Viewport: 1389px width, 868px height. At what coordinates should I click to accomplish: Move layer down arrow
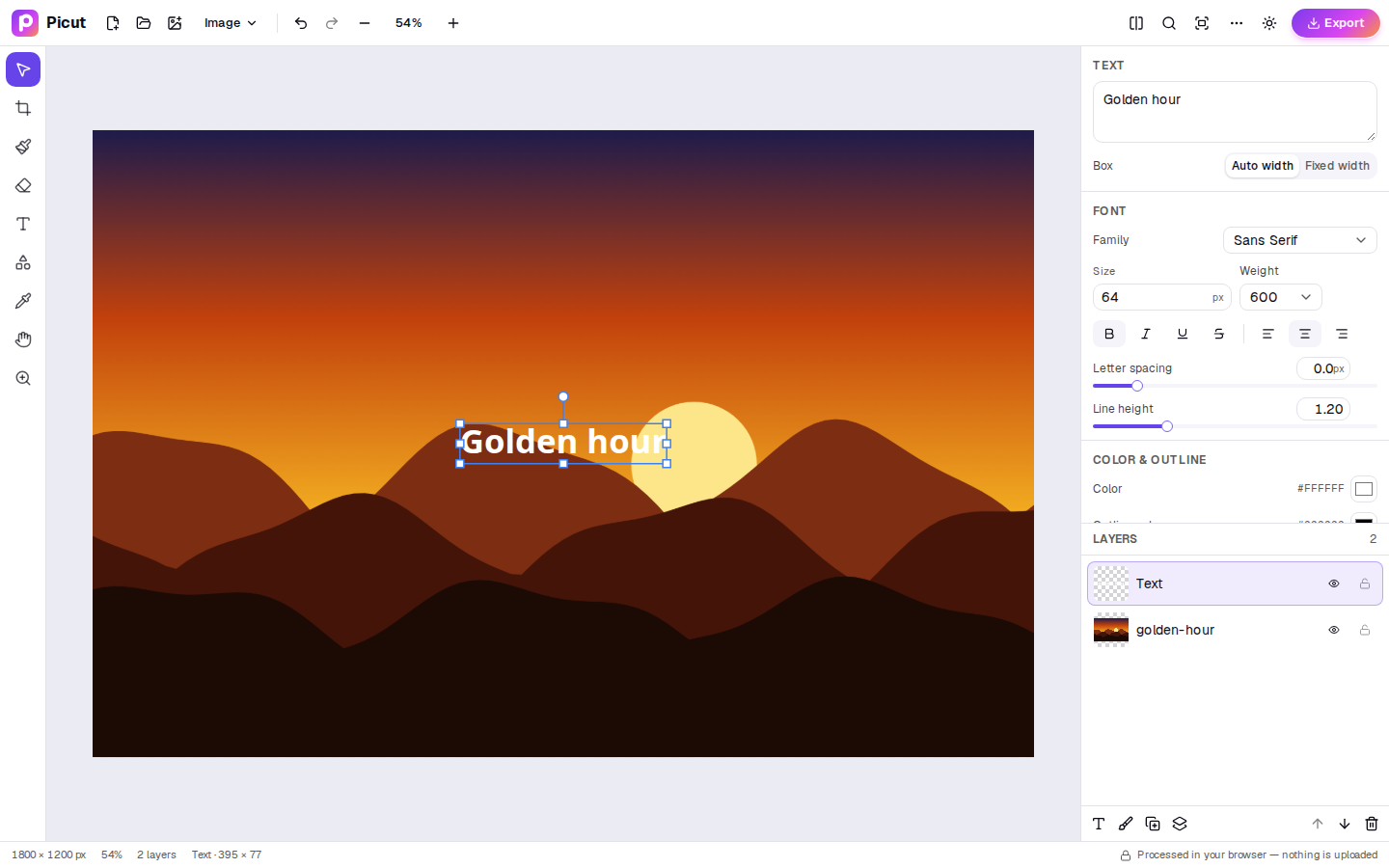(1345, 824)
